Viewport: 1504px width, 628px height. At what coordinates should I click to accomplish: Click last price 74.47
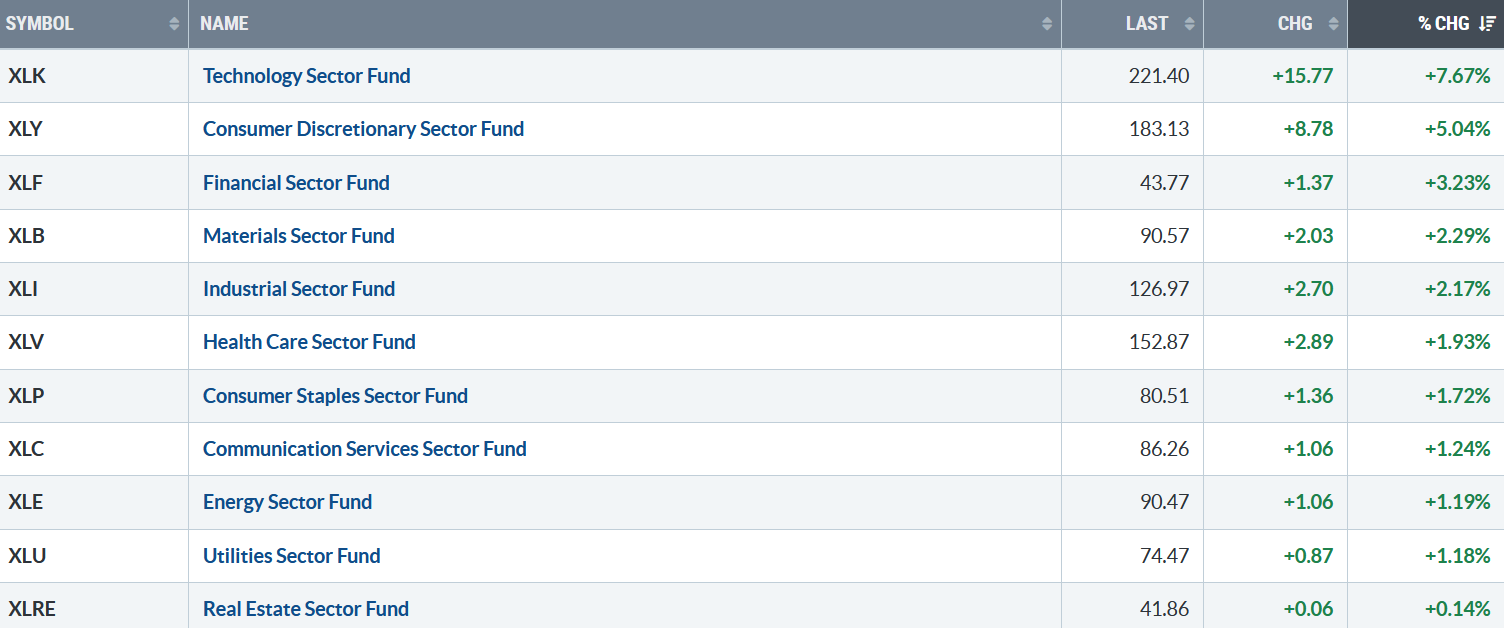(x=1164, y=556)
